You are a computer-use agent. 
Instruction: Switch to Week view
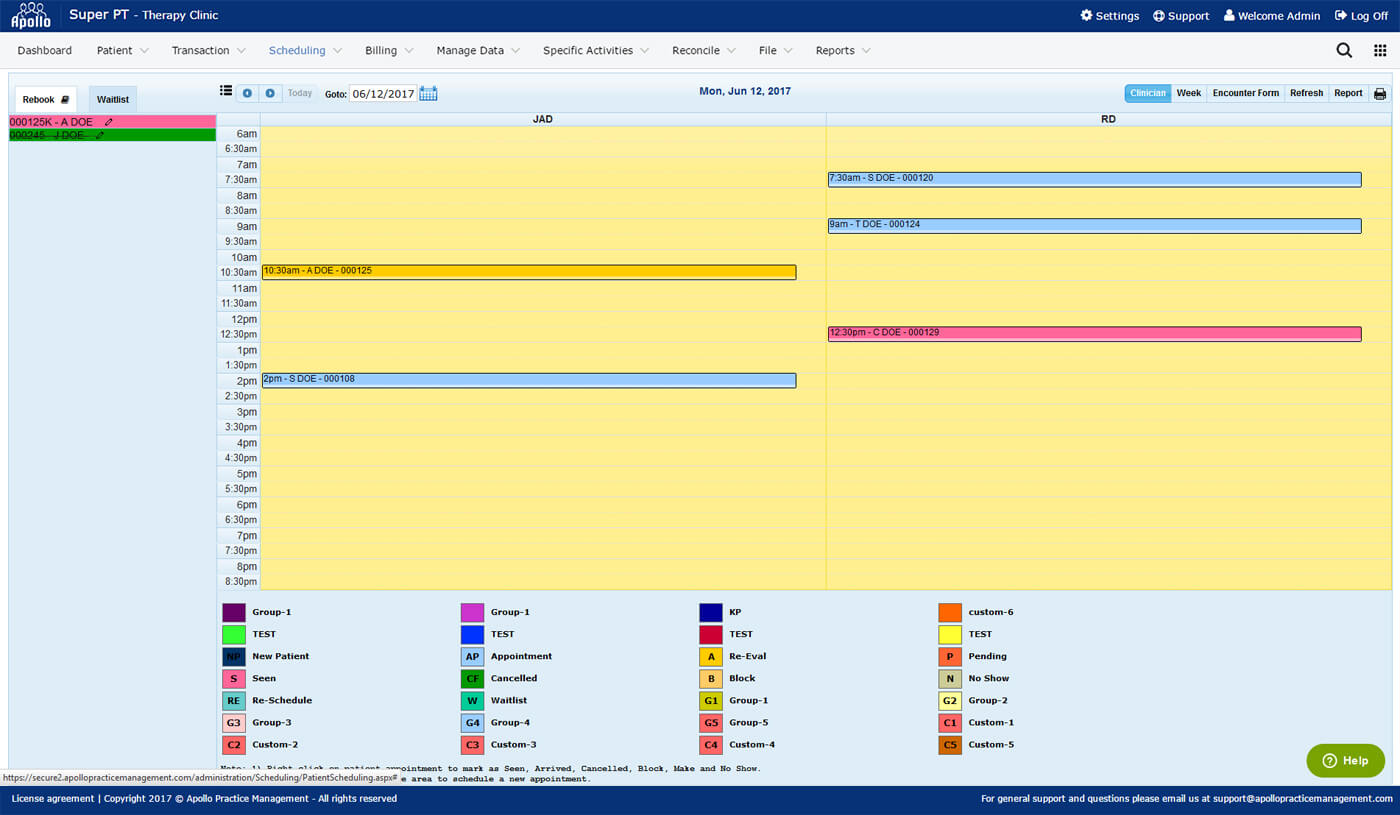coord(1188,93)
